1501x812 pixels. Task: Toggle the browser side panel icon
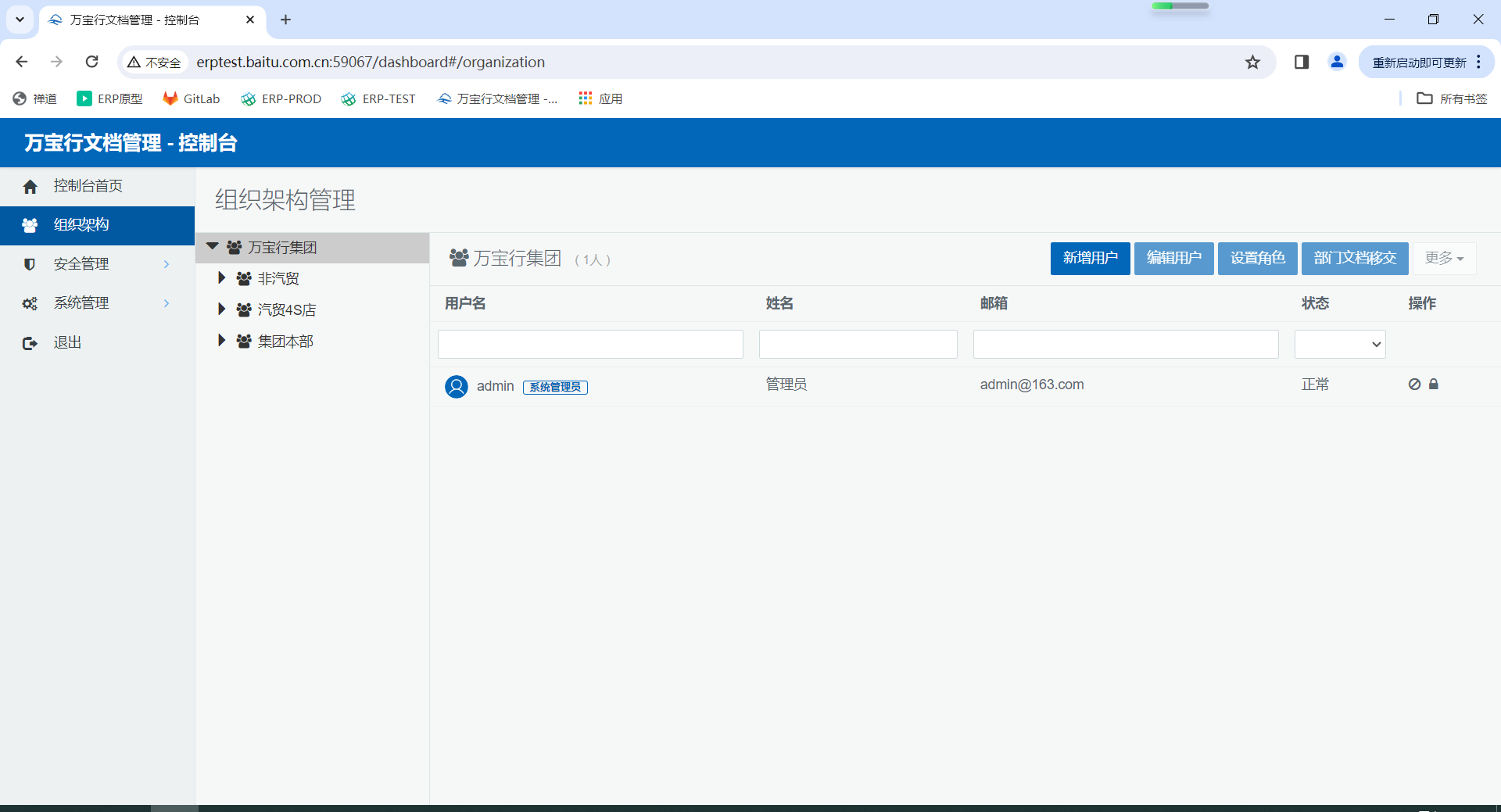1302,62
